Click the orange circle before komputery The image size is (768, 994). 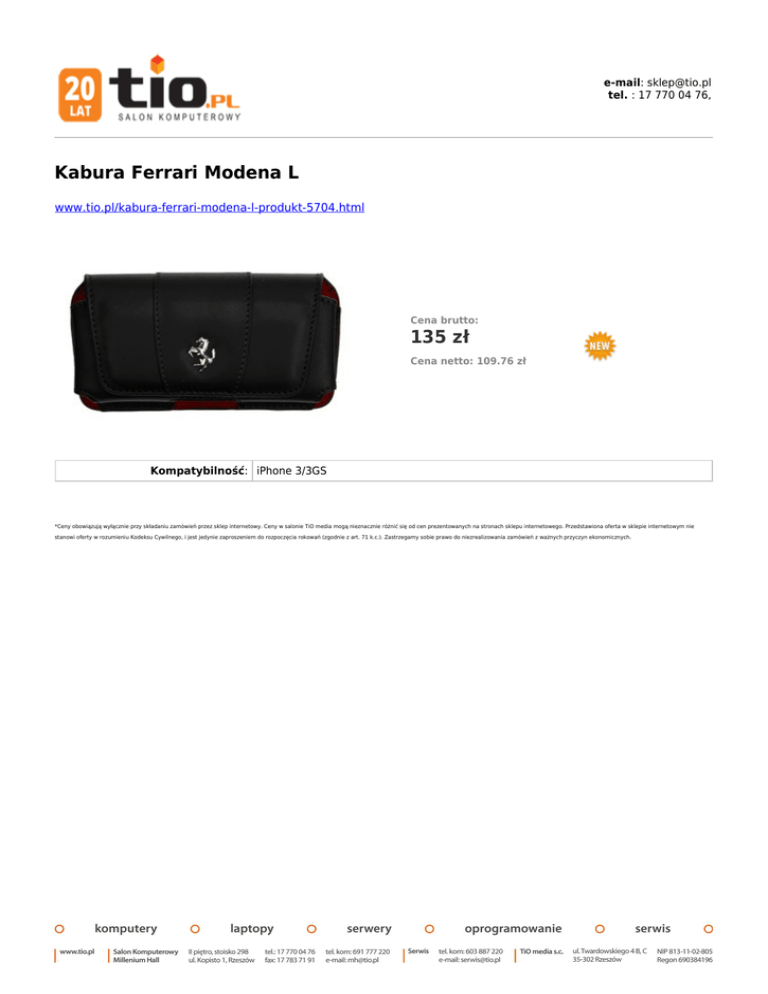60,929
